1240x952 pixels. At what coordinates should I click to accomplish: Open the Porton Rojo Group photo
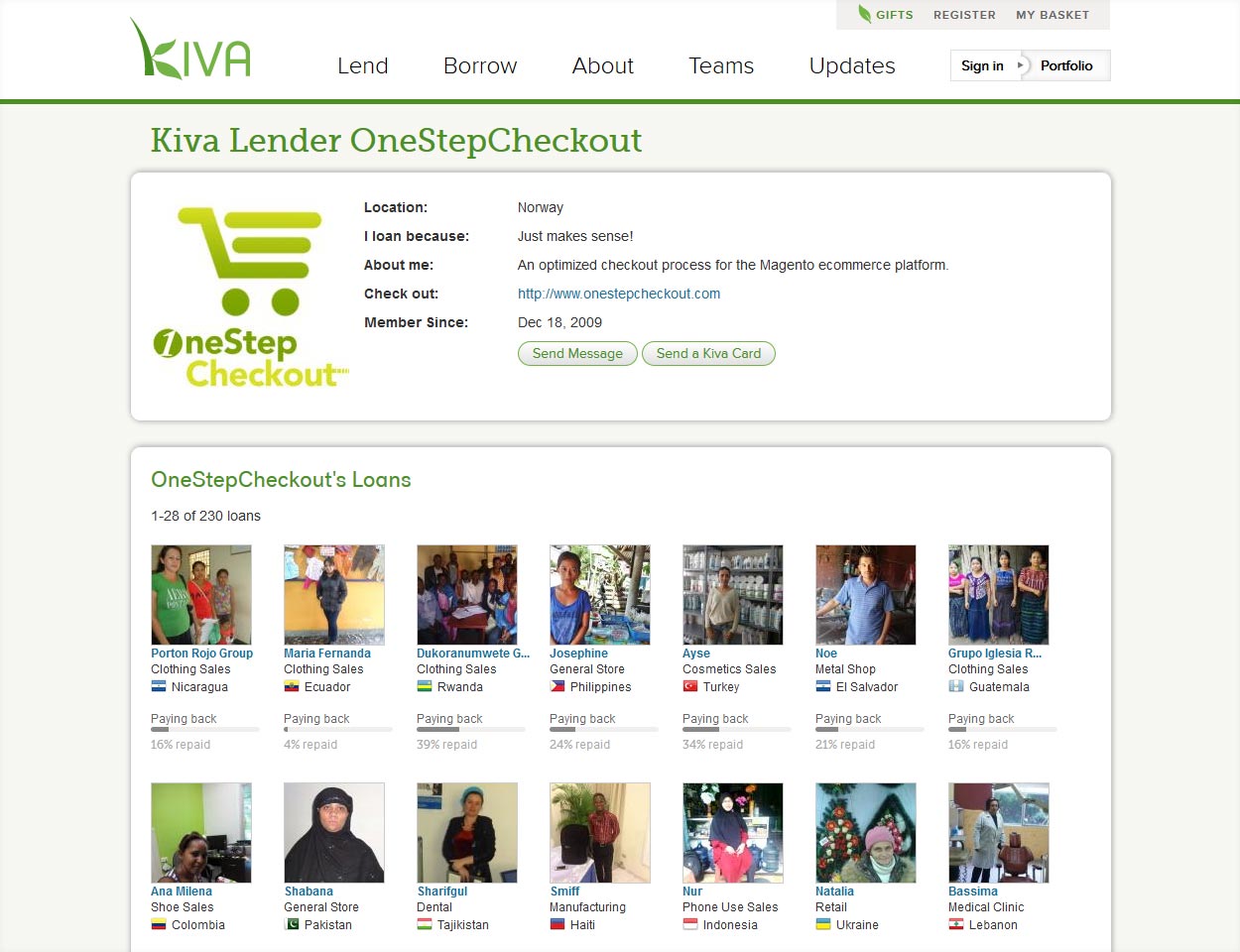(x=201, y=595)
